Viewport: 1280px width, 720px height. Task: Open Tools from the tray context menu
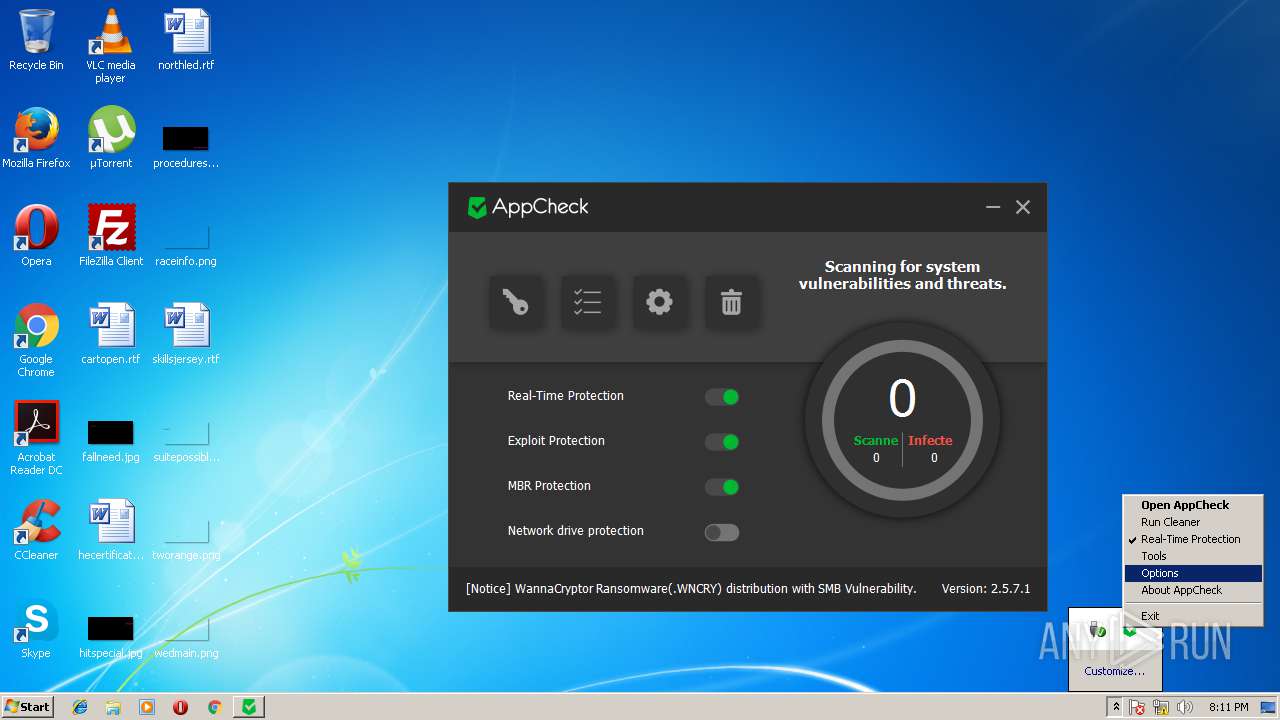point(1193,556)
